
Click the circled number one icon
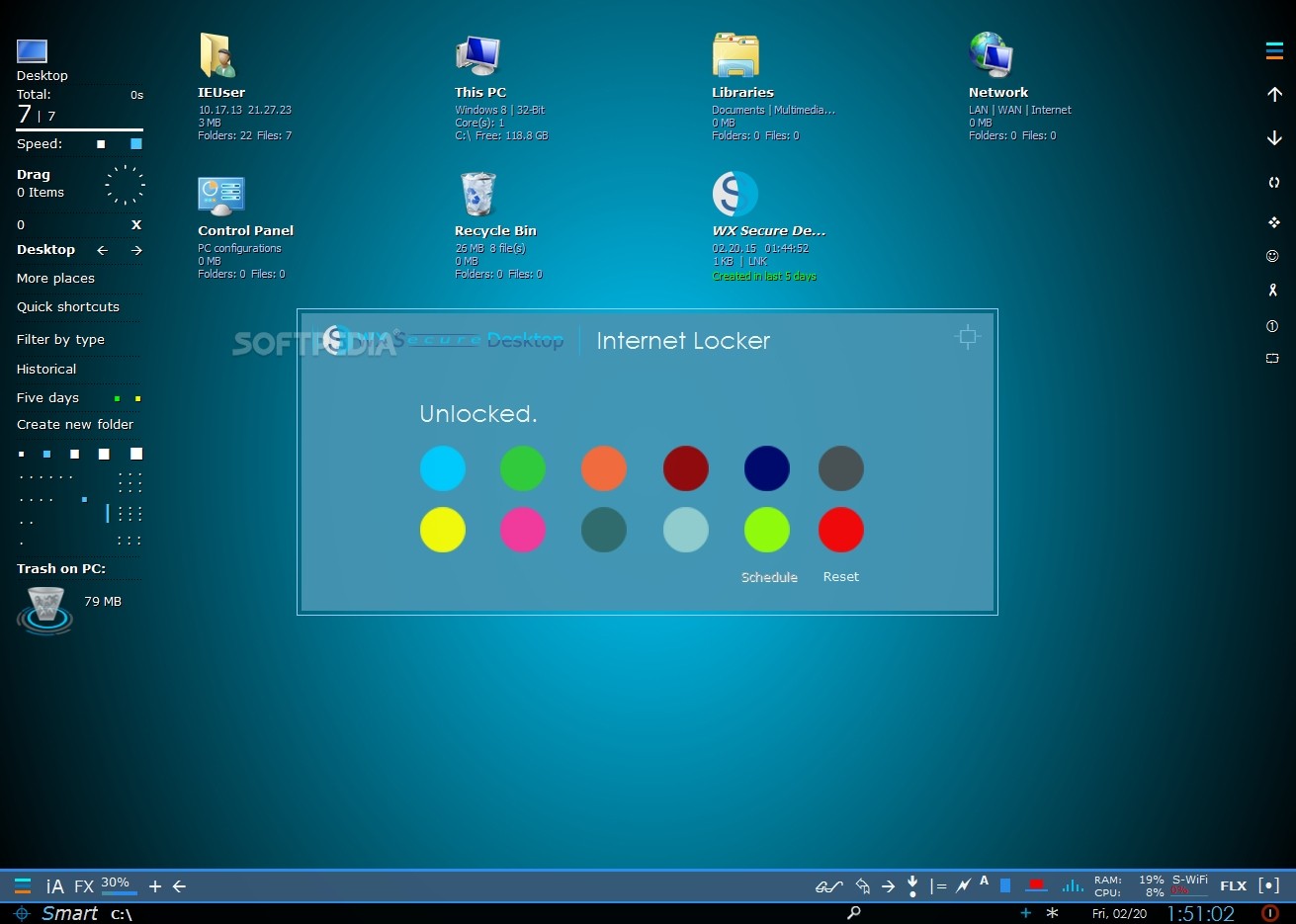pyautogui.click(x=1272, y=325)
